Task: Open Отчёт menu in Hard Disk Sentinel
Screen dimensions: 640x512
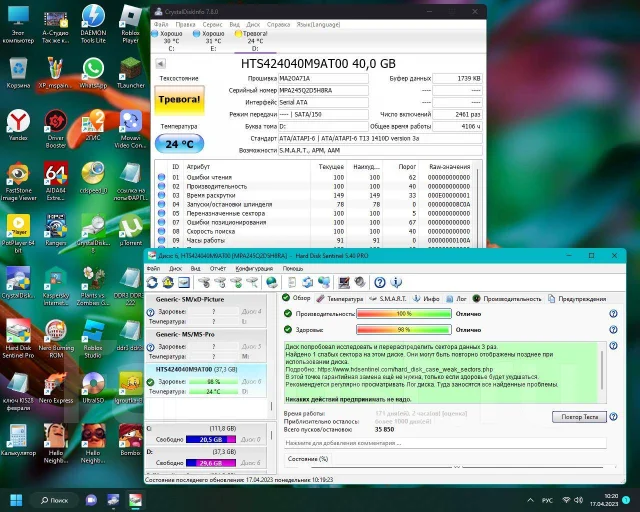Action: coord(218,268)
